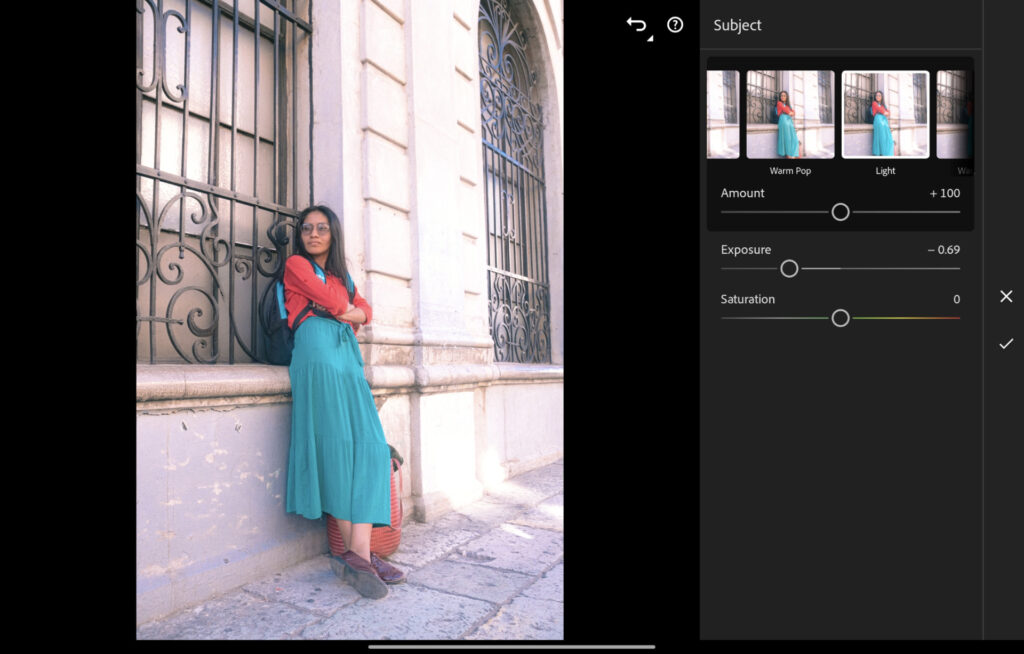The width and height of the screenshot is (1024, 654).
Task: Select the partially cropped preset right of Light
Action: [957, 113]
